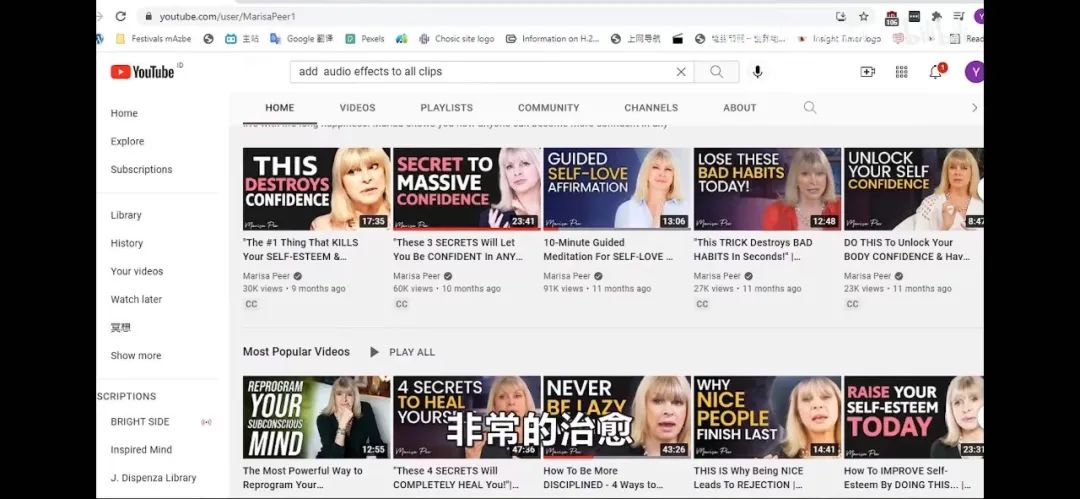Screen dimensions: 1080x499
Task: Open the create video icon
Action: click(867, 72)
